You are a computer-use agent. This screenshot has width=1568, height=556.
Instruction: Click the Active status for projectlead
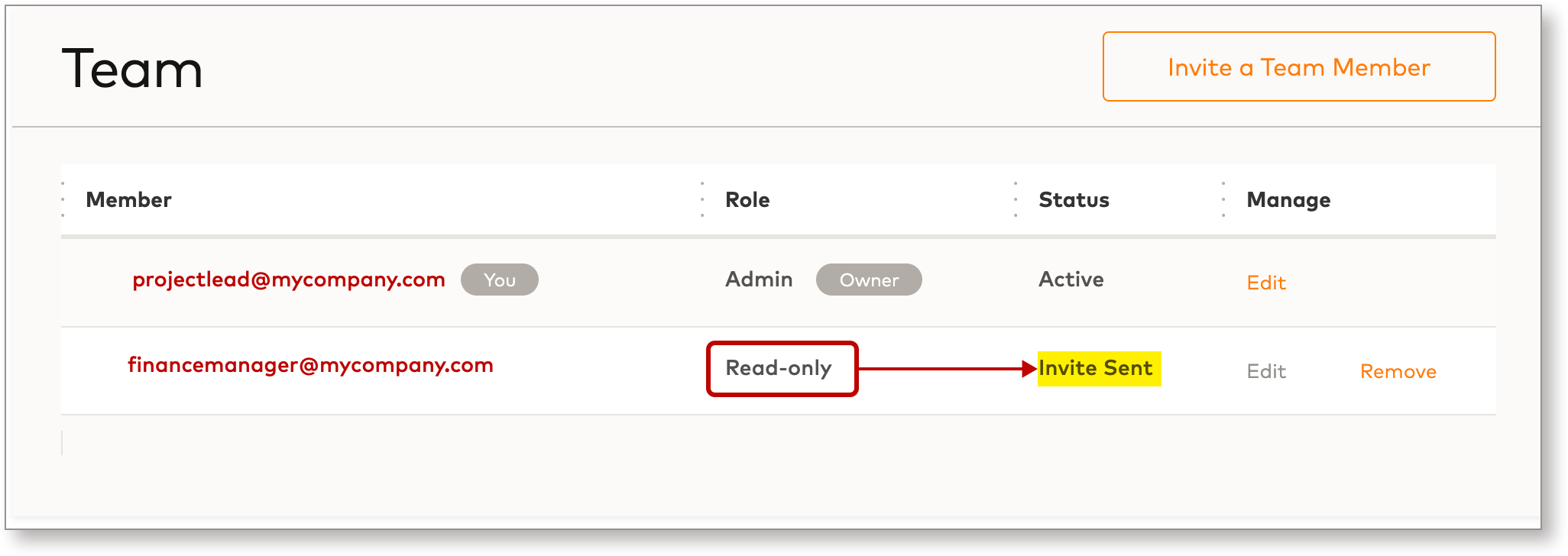(1070, 280)
